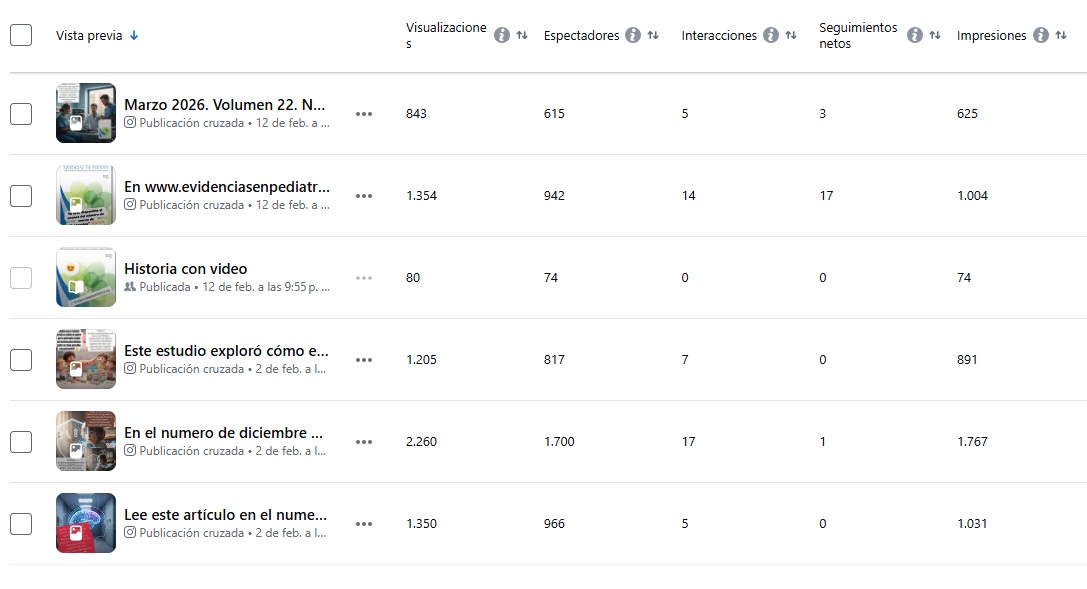
Task: Click the info icon next to Interacciones
Action: (770, 35)
